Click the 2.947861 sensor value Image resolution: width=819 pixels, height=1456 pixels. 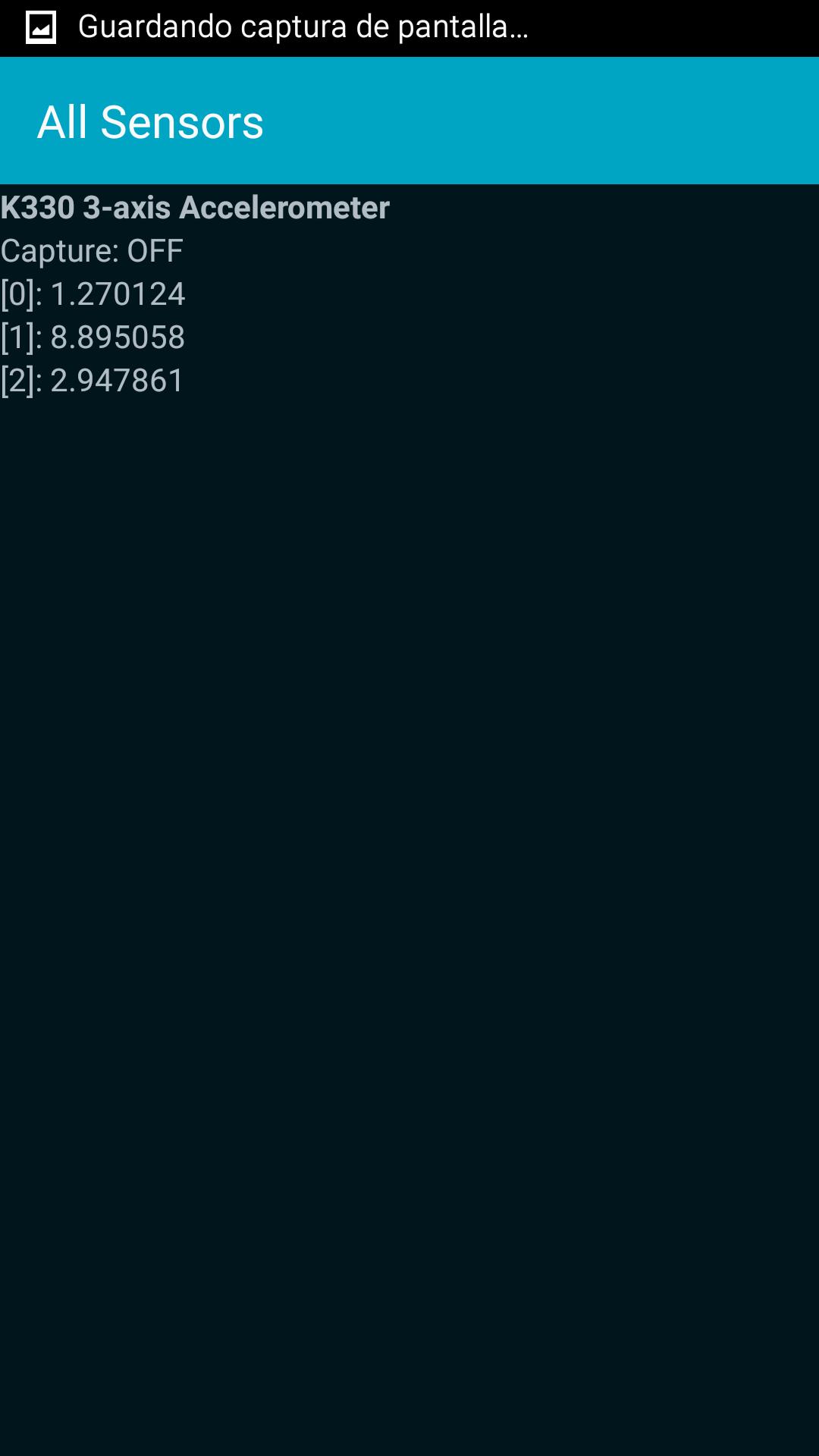118,381
